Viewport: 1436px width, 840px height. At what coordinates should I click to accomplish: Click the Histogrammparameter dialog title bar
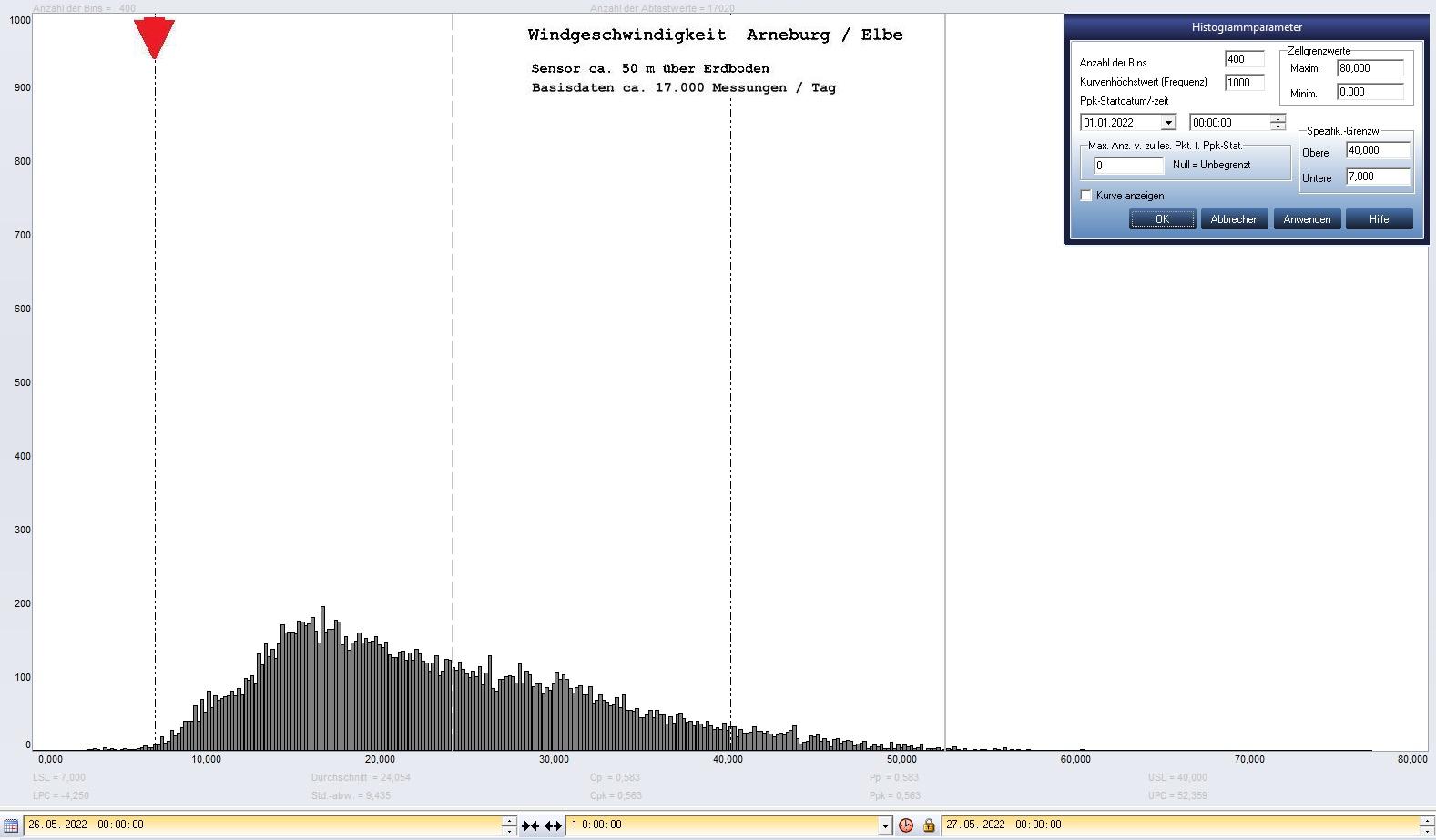[x=1247, y=27]
